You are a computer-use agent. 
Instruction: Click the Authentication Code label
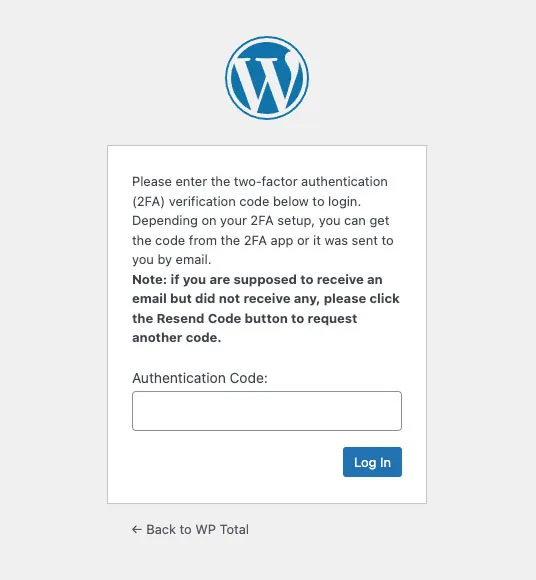tap(200, 378)
